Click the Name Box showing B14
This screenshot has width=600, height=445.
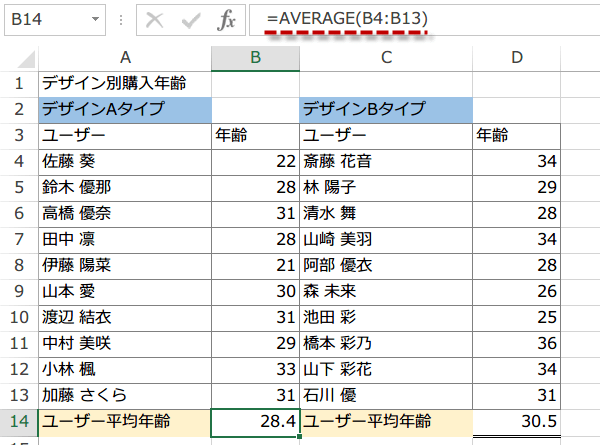[x=55, y=20]
